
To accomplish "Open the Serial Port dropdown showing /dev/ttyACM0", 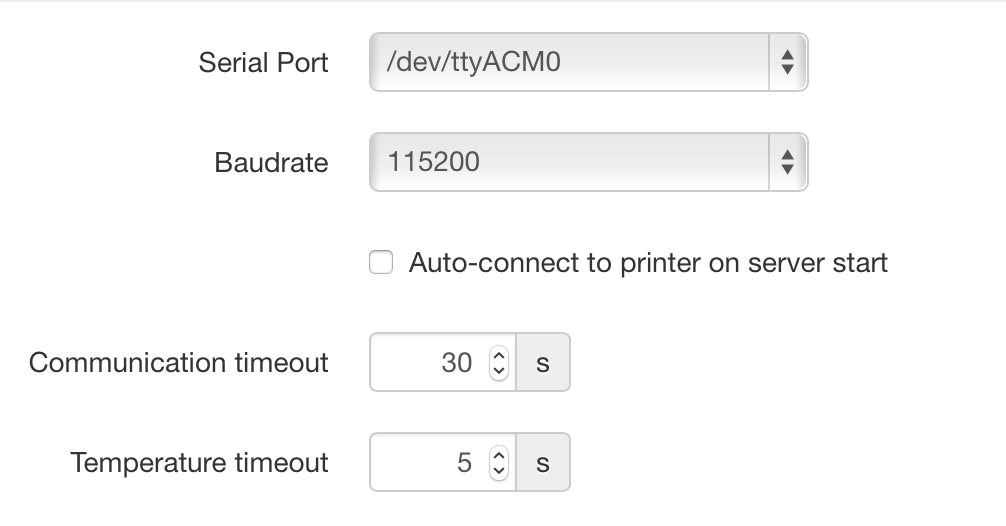I will click(x=570, y=63).
